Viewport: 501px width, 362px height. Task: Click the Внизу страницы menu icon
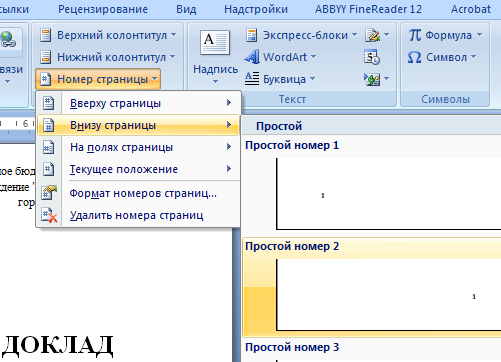coord(49,125)
